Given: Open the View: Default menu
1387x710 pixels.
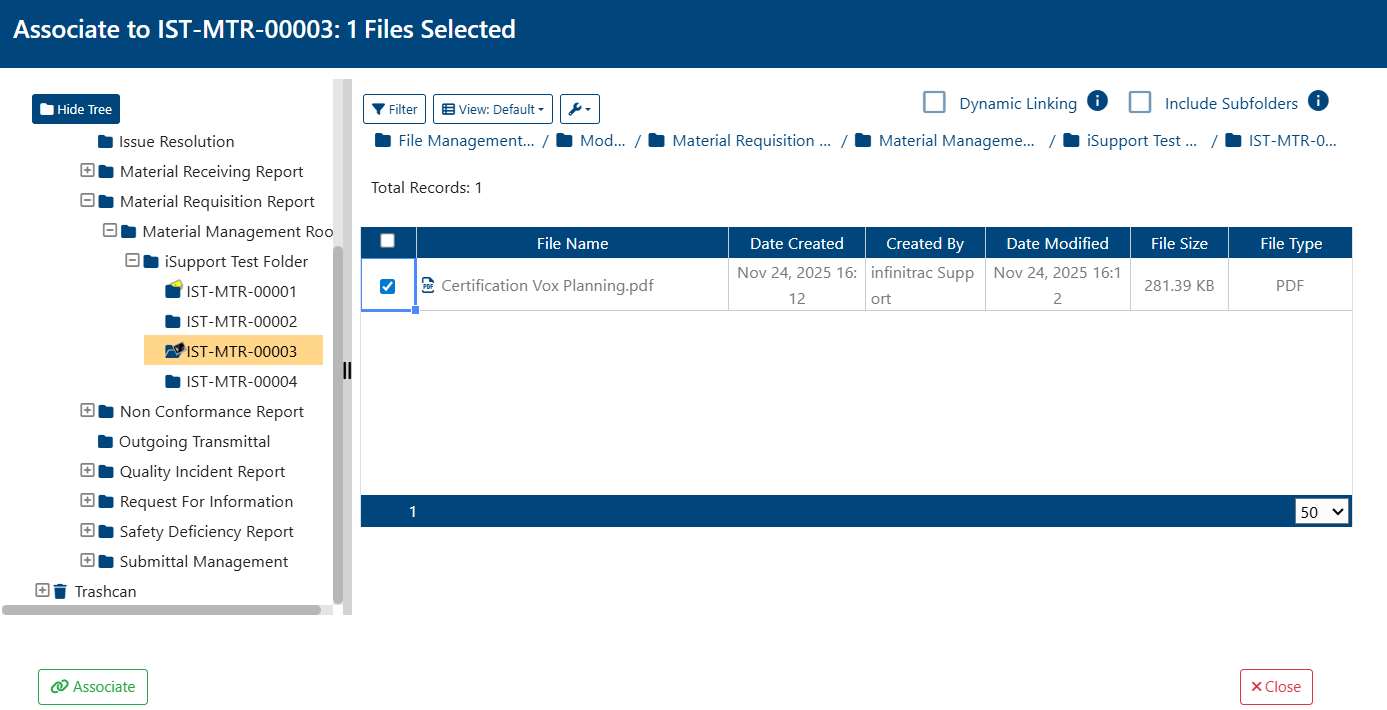Looking at the screenshot, I should click(x=493, y=109).
